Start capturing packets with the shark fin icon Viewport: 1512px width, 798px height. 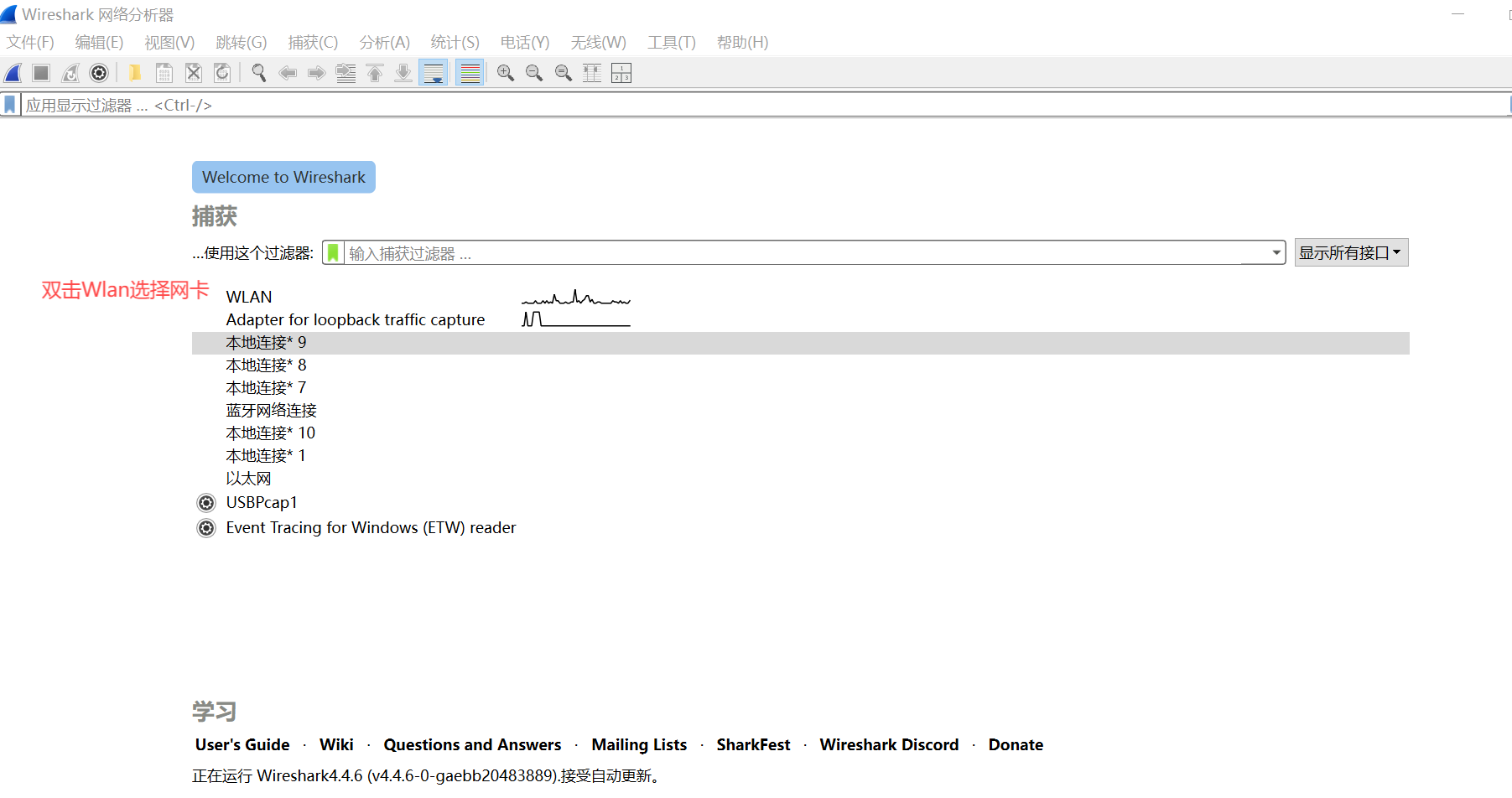[13, 73]
